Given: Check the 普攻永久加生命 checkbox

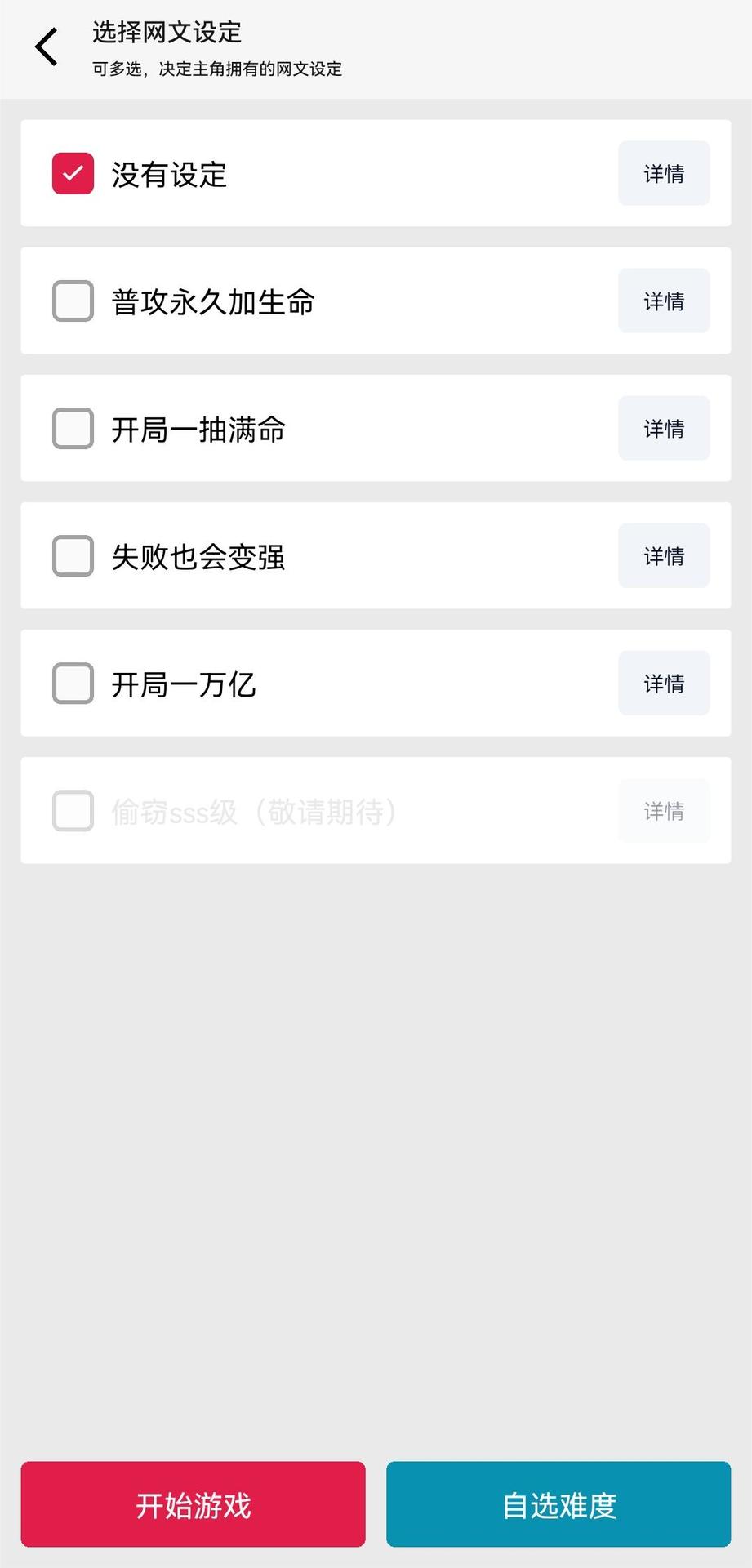Looking at the screenshot, I should 73,301.
